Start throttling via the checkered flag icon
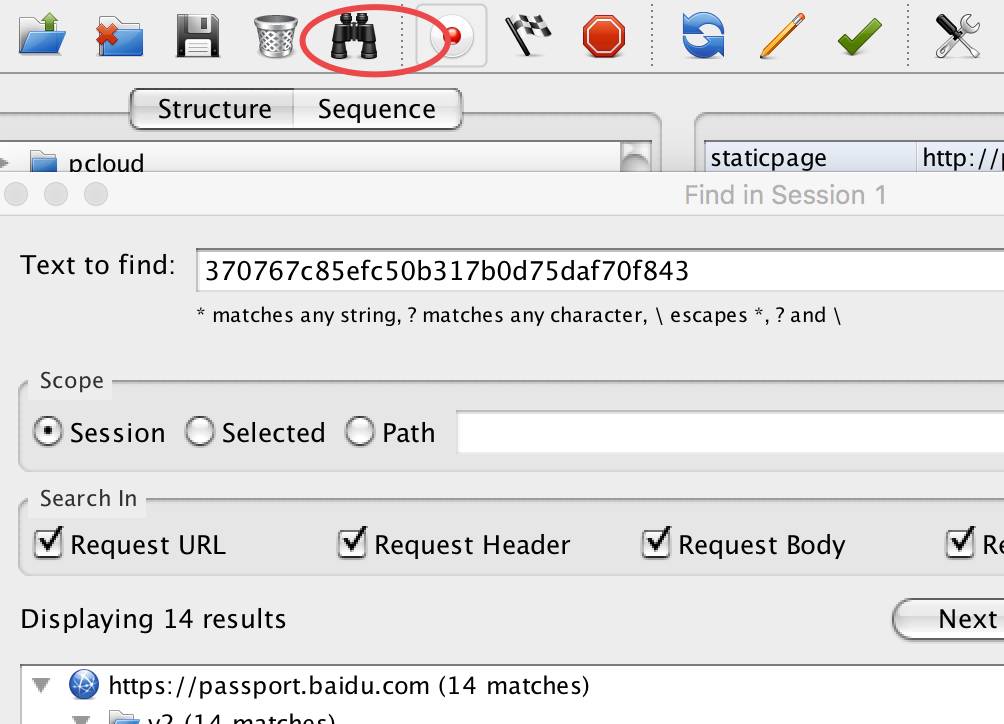Viewport: 1004px width, 724px height. coord(528,35)
